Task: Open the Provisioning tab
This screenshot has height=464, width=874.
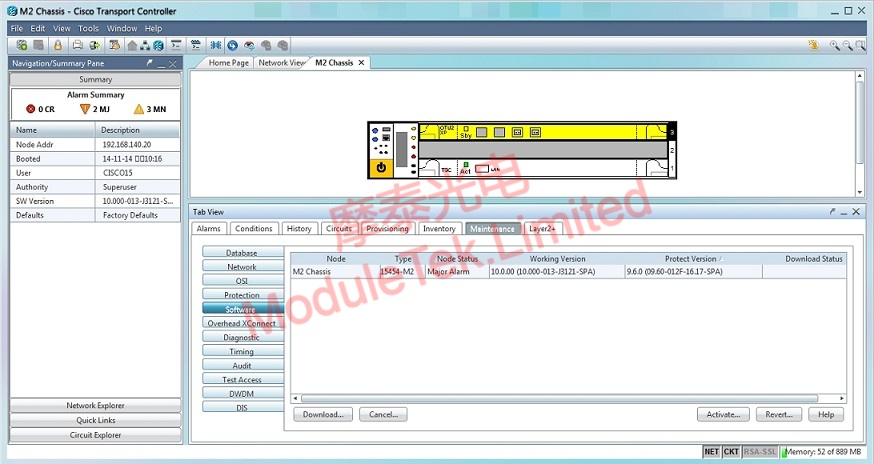Action: point(387,229)
